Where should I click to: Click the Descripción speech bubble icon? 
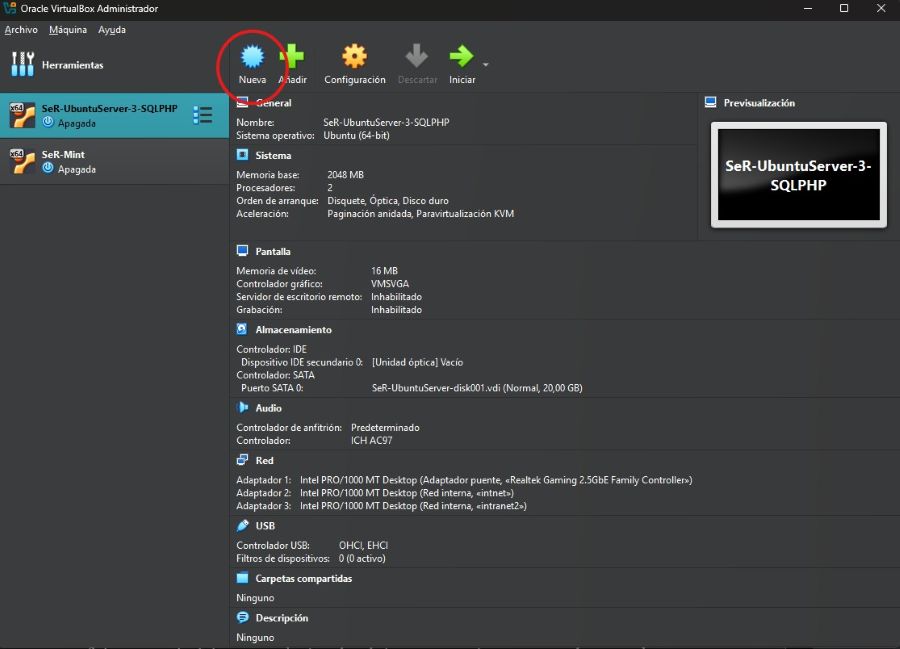(x=242, y=617)
